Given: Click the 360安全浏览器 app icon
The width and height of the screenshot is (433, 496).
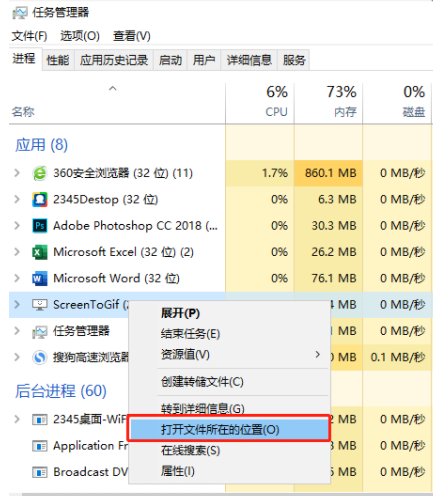Looking at the screenshot, I should click(x=40, y=173).
